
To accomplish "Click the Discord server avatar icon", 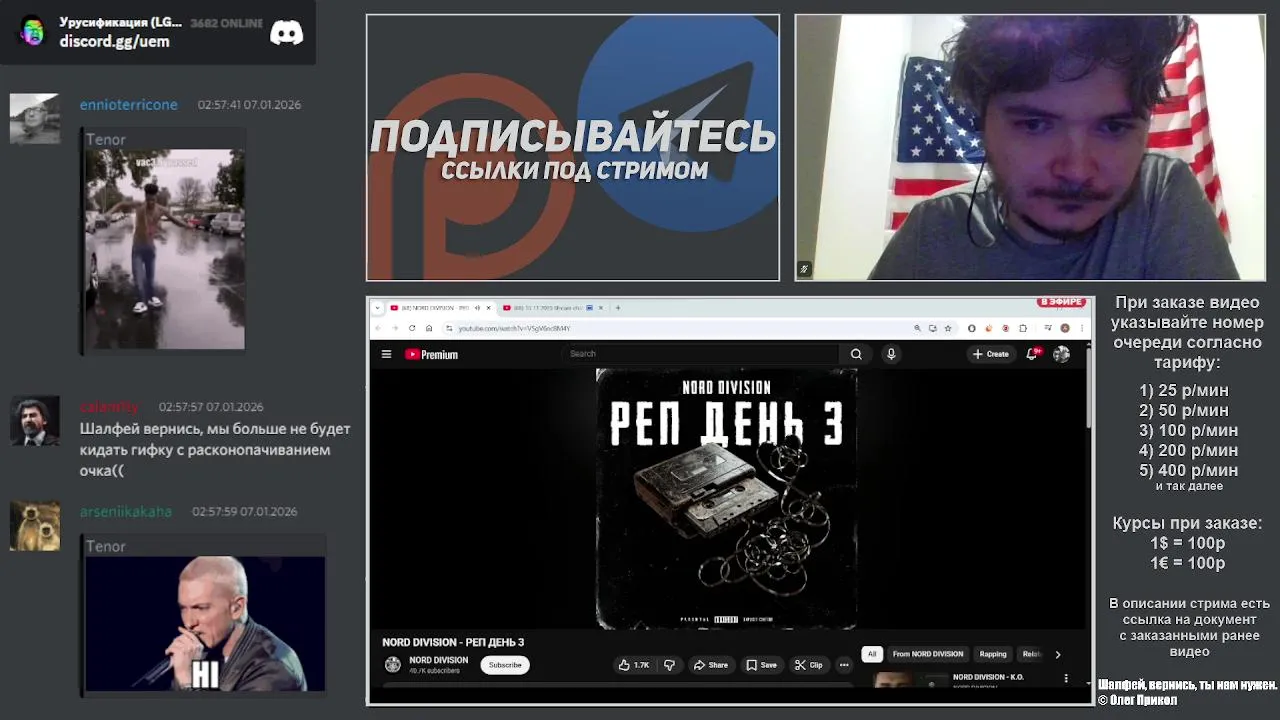I will [32, 32].
